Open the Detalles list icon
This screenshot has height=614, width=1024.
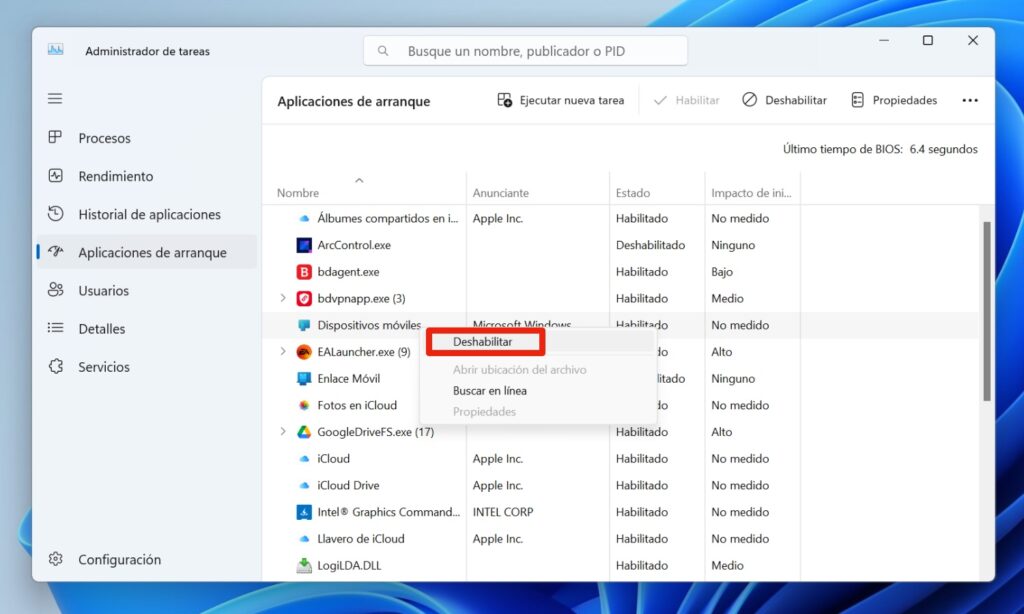[55, 328]
